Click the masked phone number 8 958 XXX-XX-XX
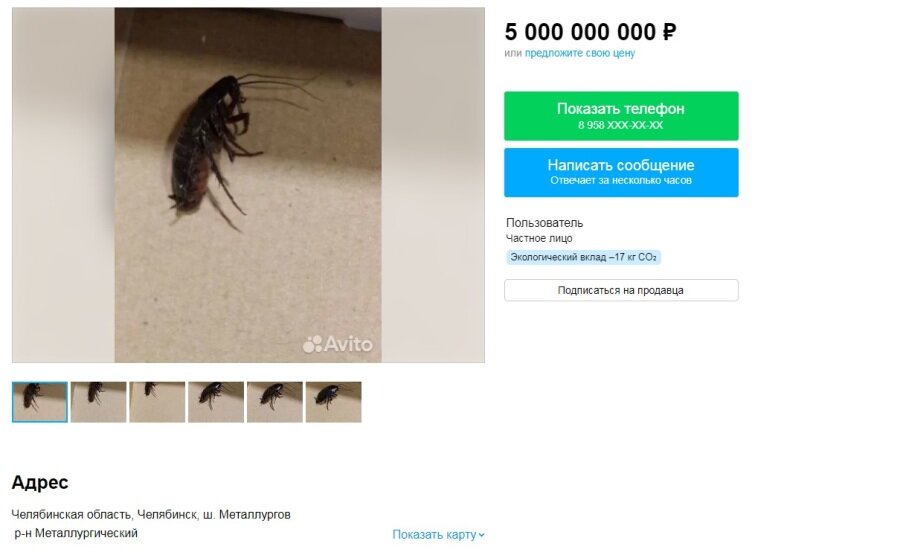 coord(620,125)
